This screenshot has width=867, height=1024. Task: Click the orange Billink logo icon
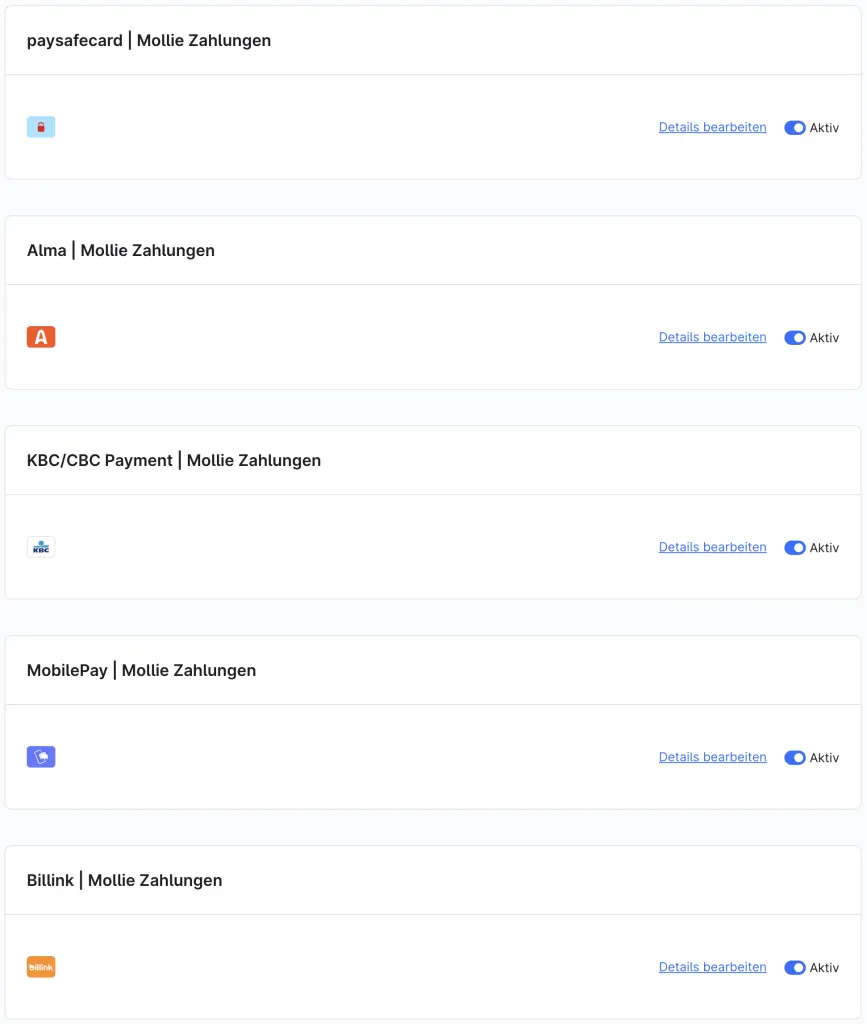41,967
